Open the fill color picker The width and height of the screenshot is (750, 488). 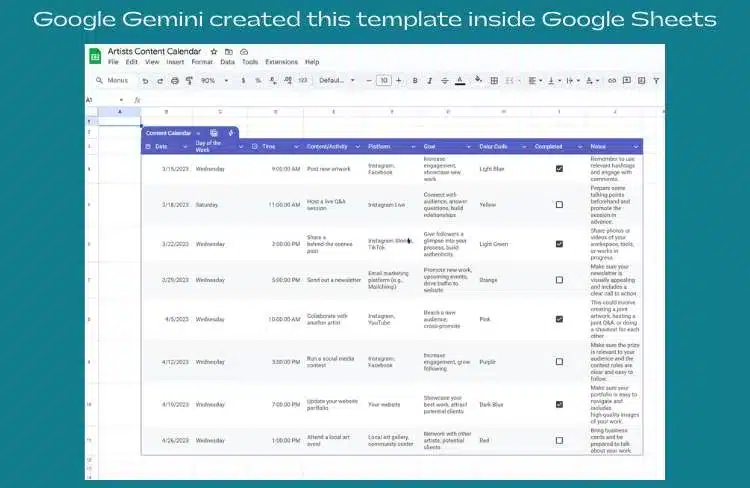[478, 80]
